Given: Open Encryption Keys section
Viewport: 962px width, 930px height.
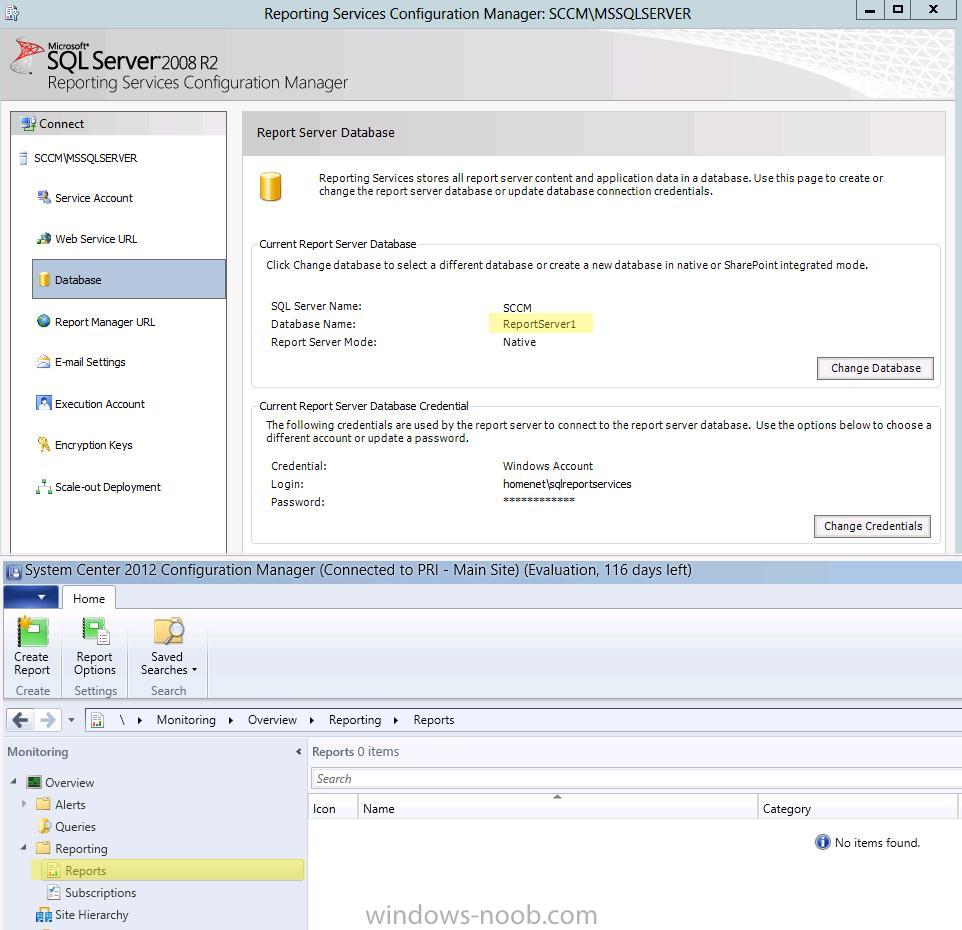Looking at the screenshot, I should (94, 445).
